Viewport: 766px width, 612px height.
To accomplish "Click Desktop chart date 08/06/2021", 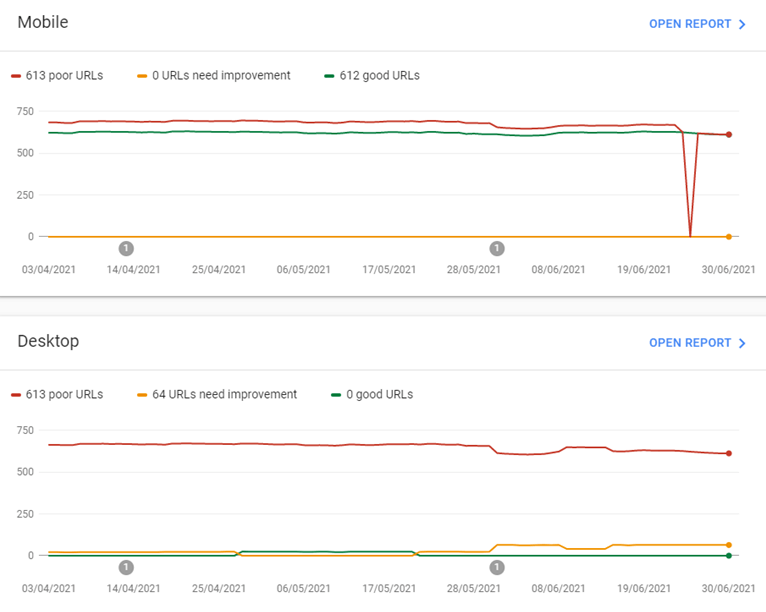I will pyautogui.click(x=558, y=589).
